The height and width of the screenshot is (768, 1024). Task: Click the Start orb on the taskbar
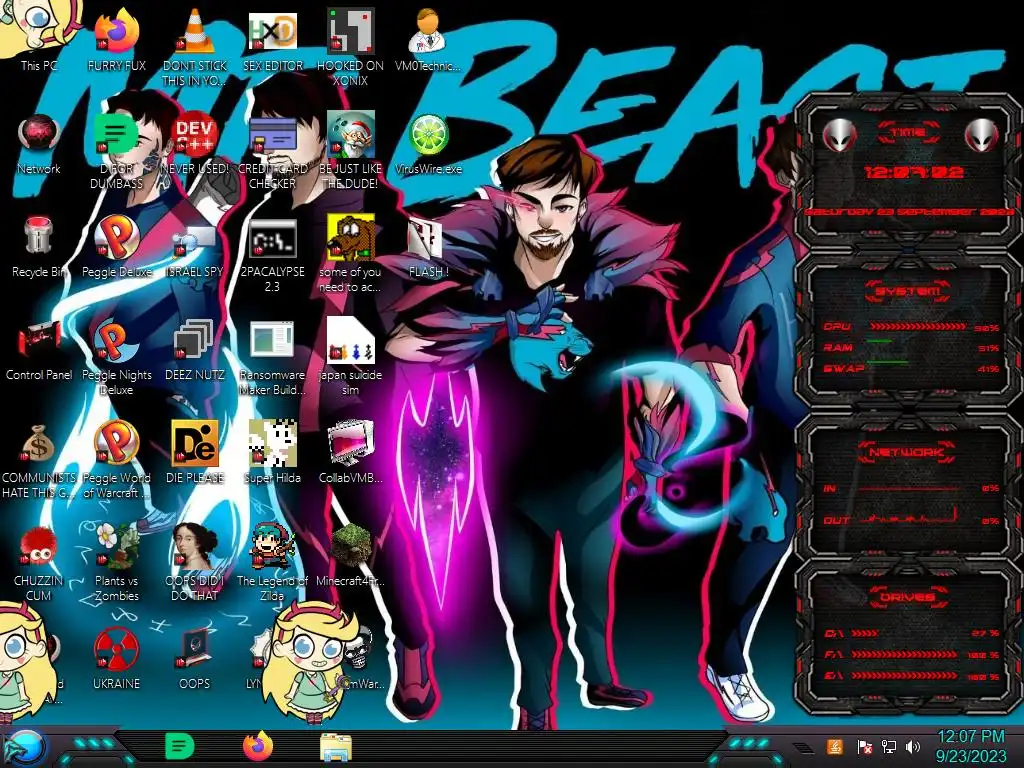coord(26,748)
